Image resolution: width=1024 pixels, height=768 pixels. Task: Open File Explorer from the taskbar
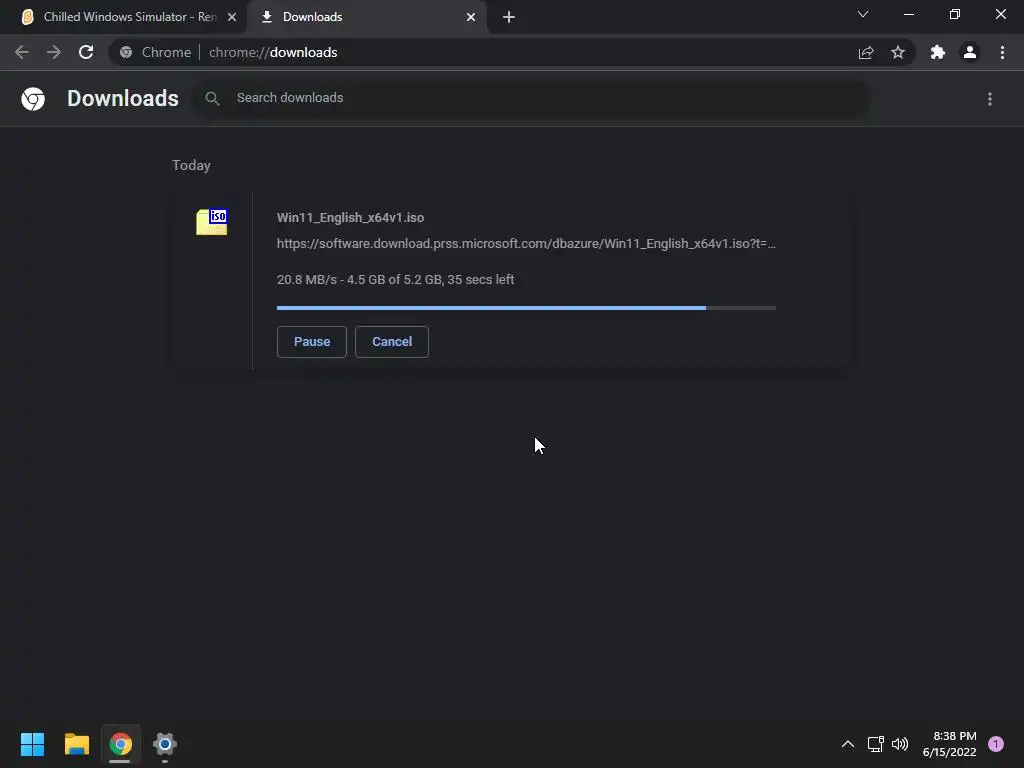click(76, 744)
